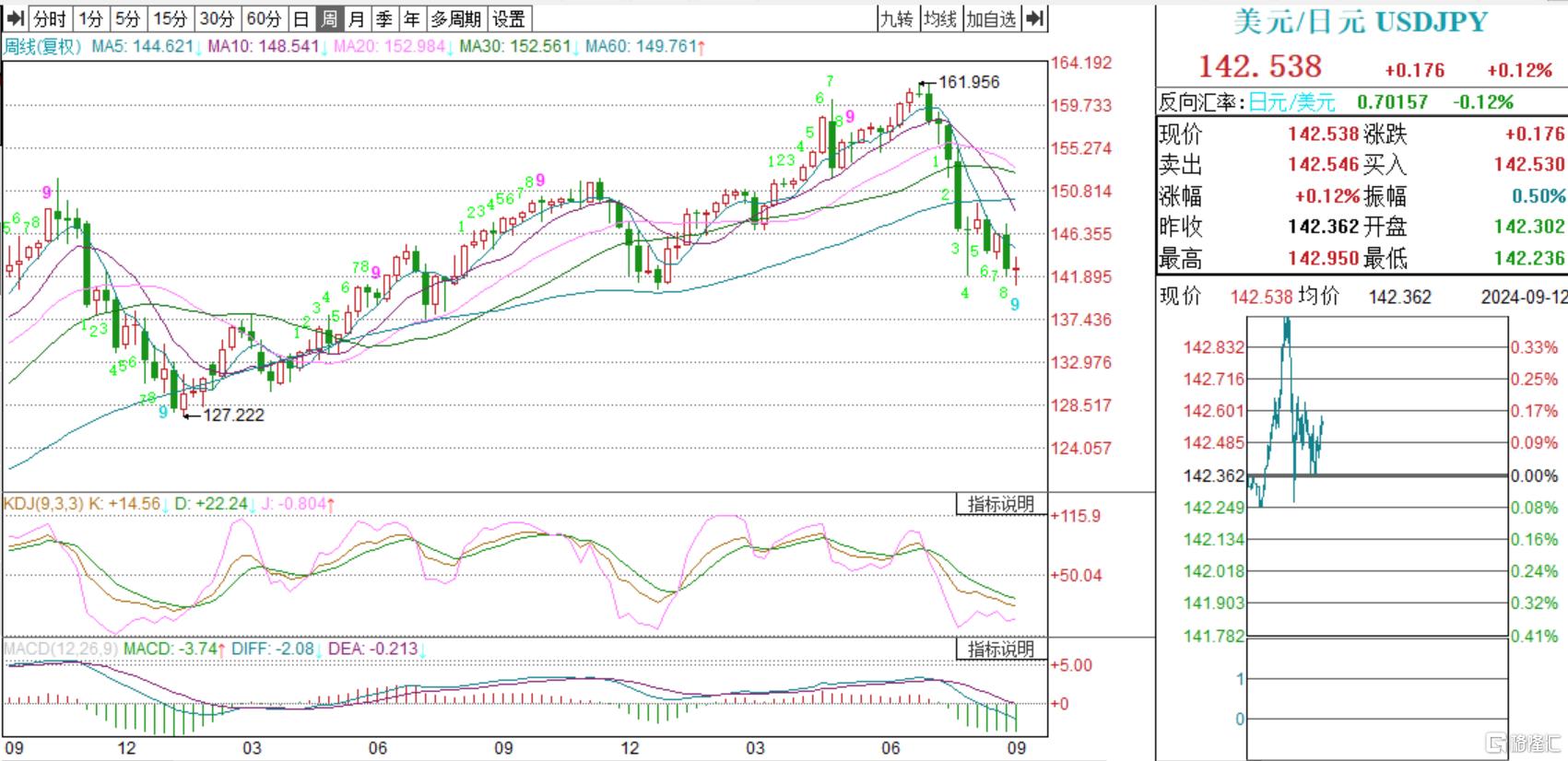Click the DIFF: -2.08 MACD value
The height and width of the screenshot is (761, 1568).
[x=275, y=649]
